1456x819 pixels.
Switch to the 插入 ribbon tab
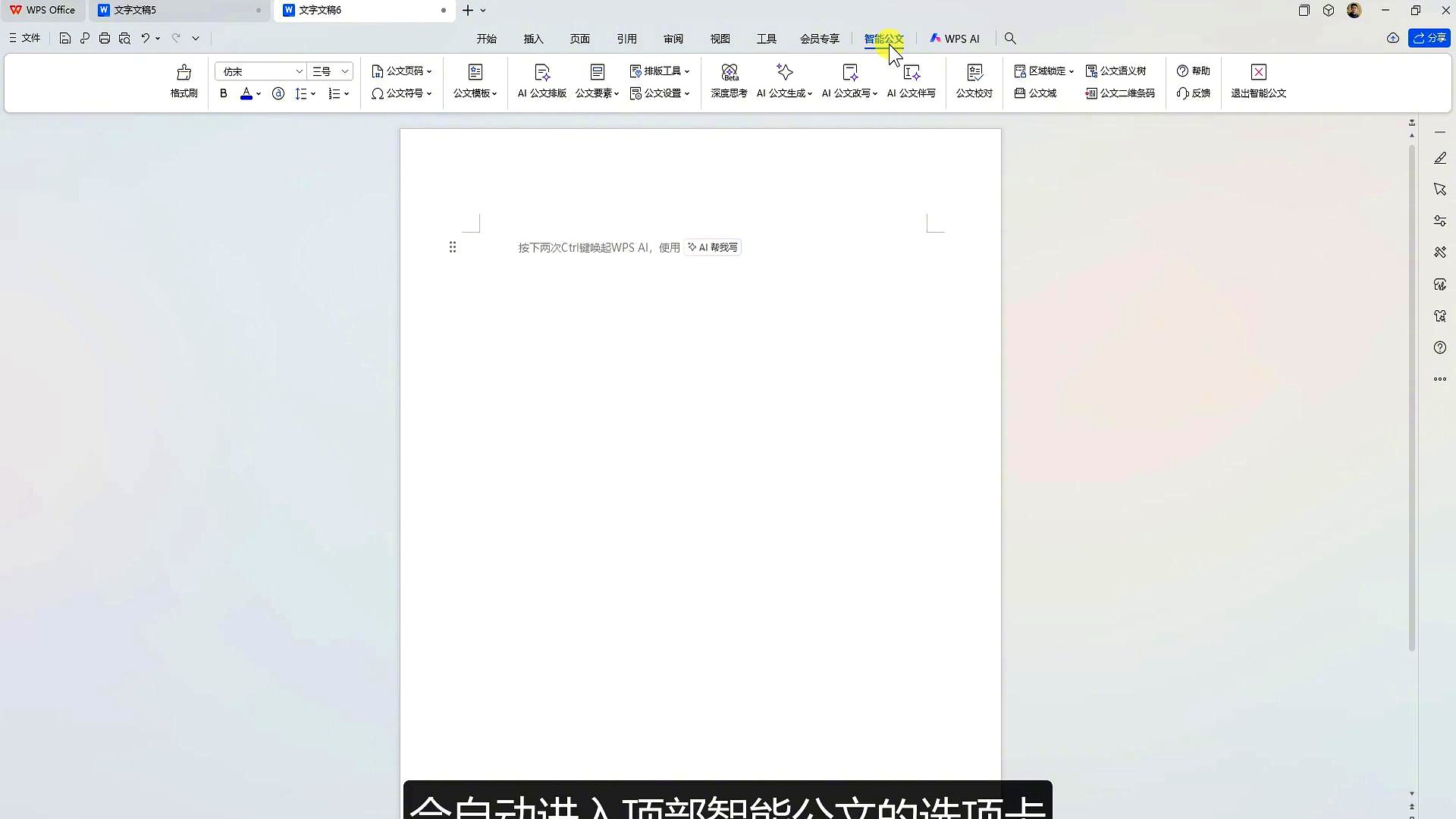533,39
